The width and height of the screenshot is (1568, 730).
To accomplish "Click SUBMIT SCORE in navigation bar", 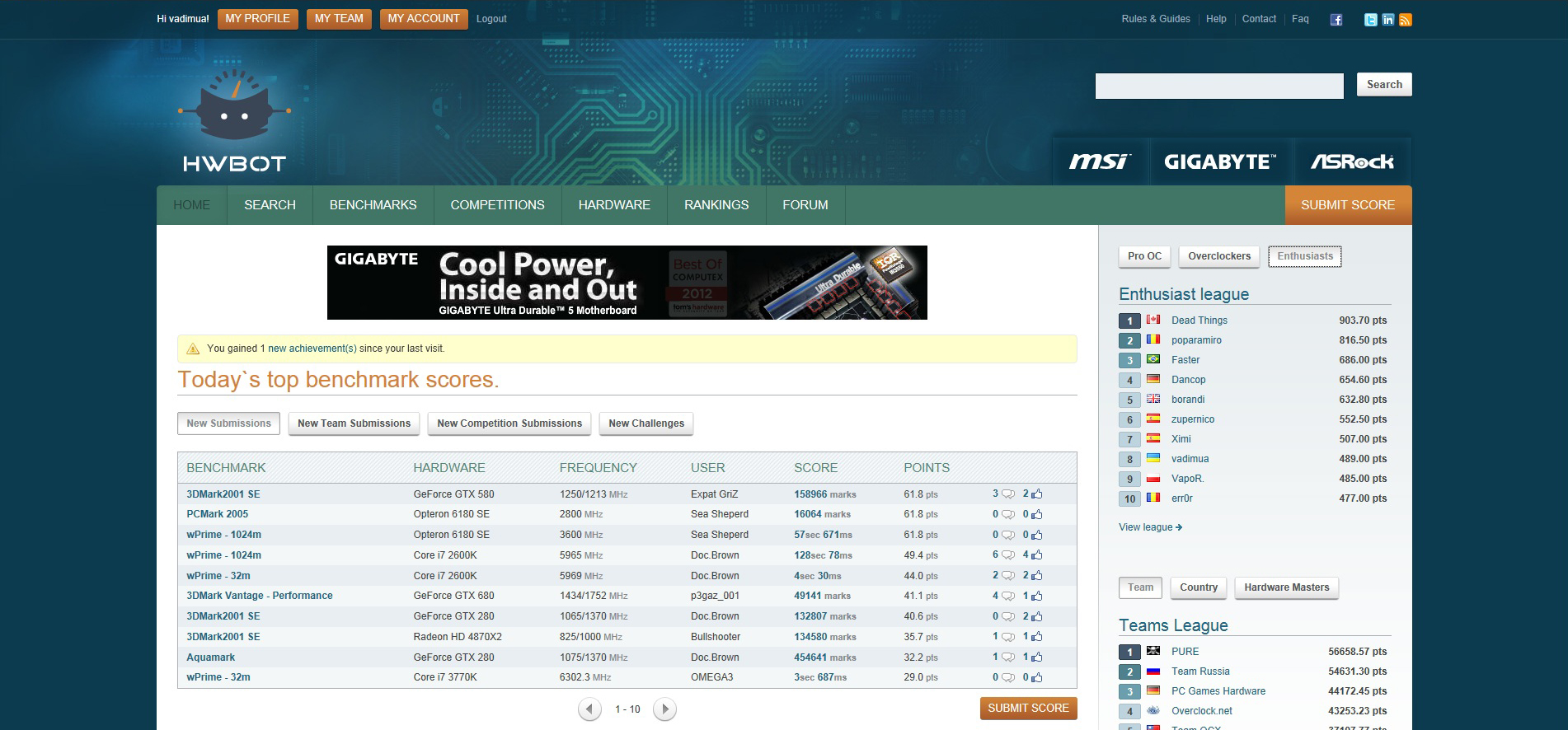I will coord(1348,205).
